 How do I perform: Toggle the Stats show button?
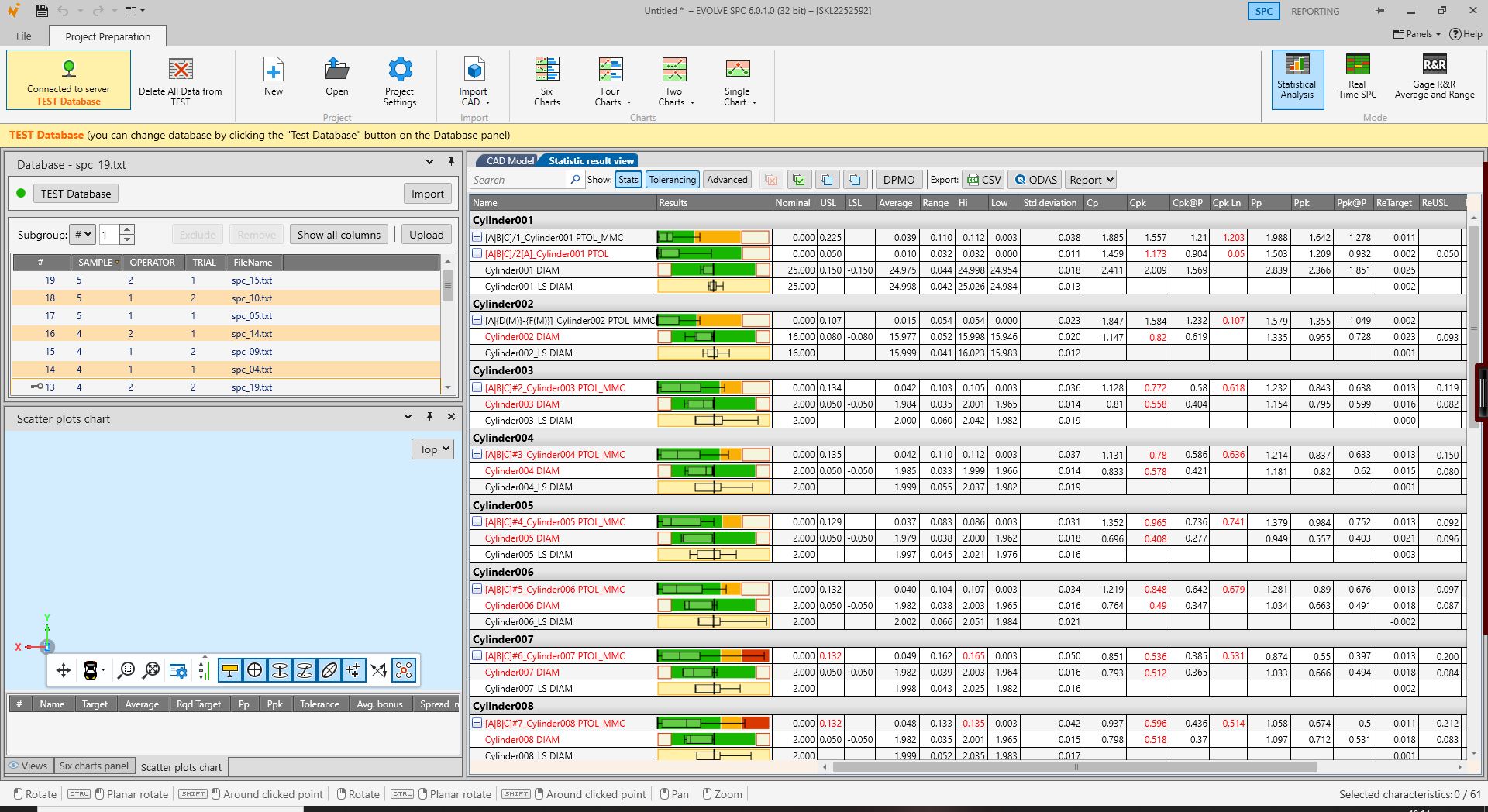(x=629, y=180)
